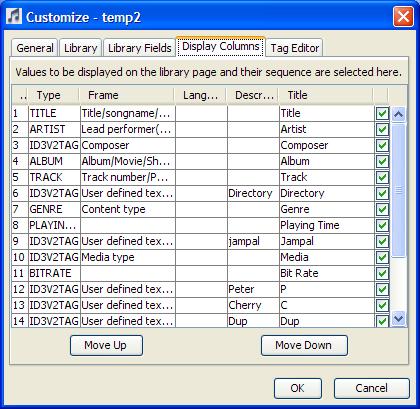Click the Move Up button
Image resolution: width=420 pixels, height=409 pixels.
point(106,345)
